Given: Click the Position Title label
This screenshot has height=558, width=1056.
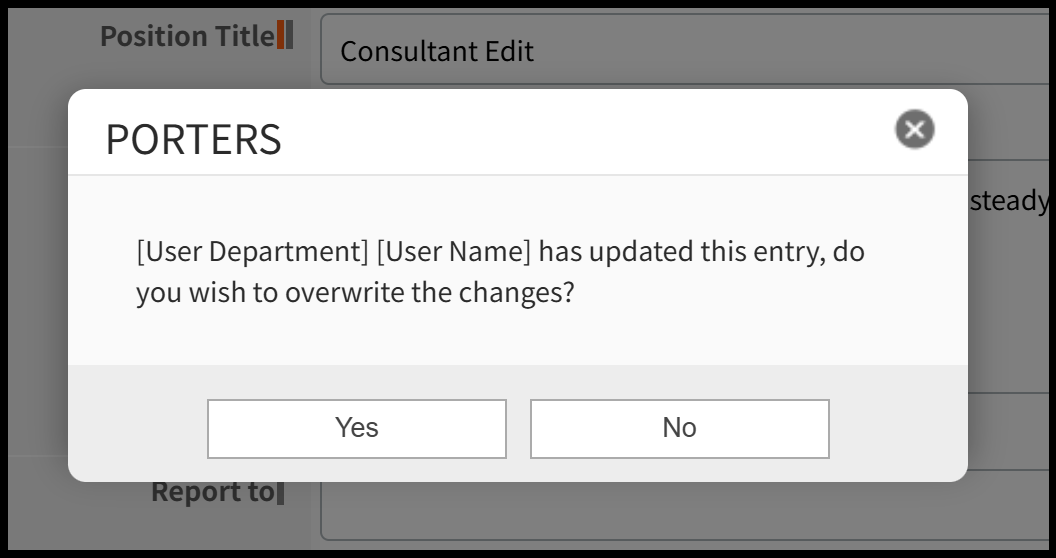Looking at the screenshot, I should point(186,37).
